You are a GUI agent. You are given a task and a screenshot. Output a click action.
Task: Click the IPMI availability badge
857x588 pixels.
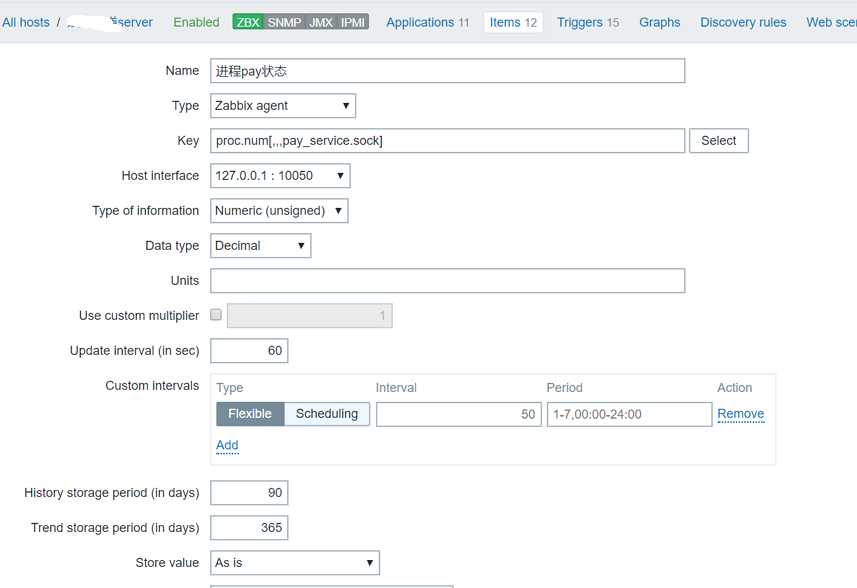pyautogui.click(x=353, y=22)
